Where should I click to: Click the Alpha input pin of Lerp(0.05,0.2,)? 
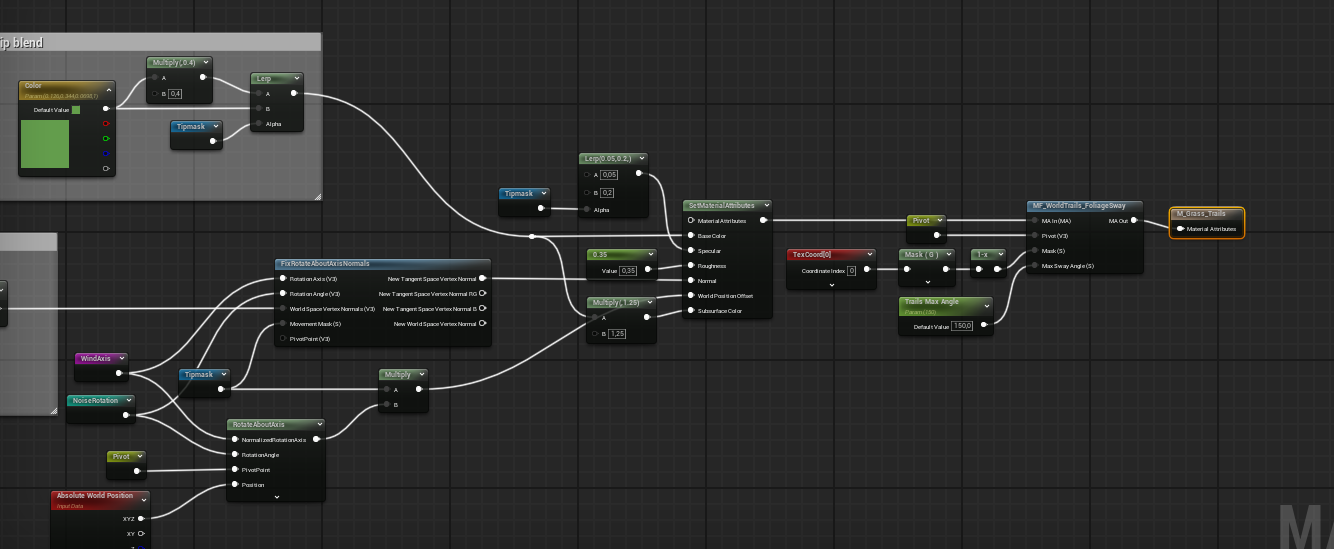tap(586, 209)
